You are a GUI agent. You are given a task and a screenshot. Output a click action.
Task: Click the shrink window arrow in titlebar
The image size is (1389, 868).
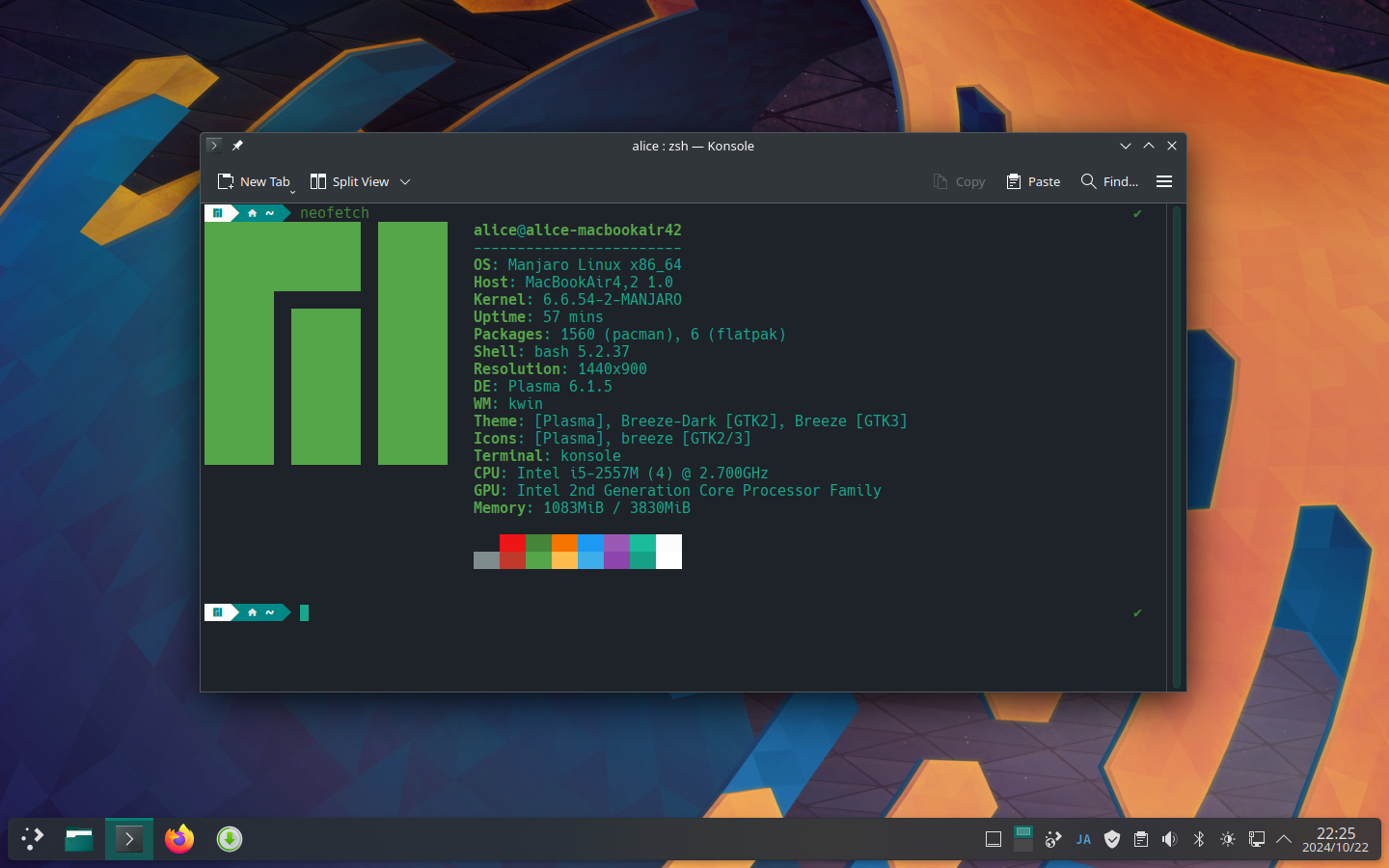[x=1126, y=146]
